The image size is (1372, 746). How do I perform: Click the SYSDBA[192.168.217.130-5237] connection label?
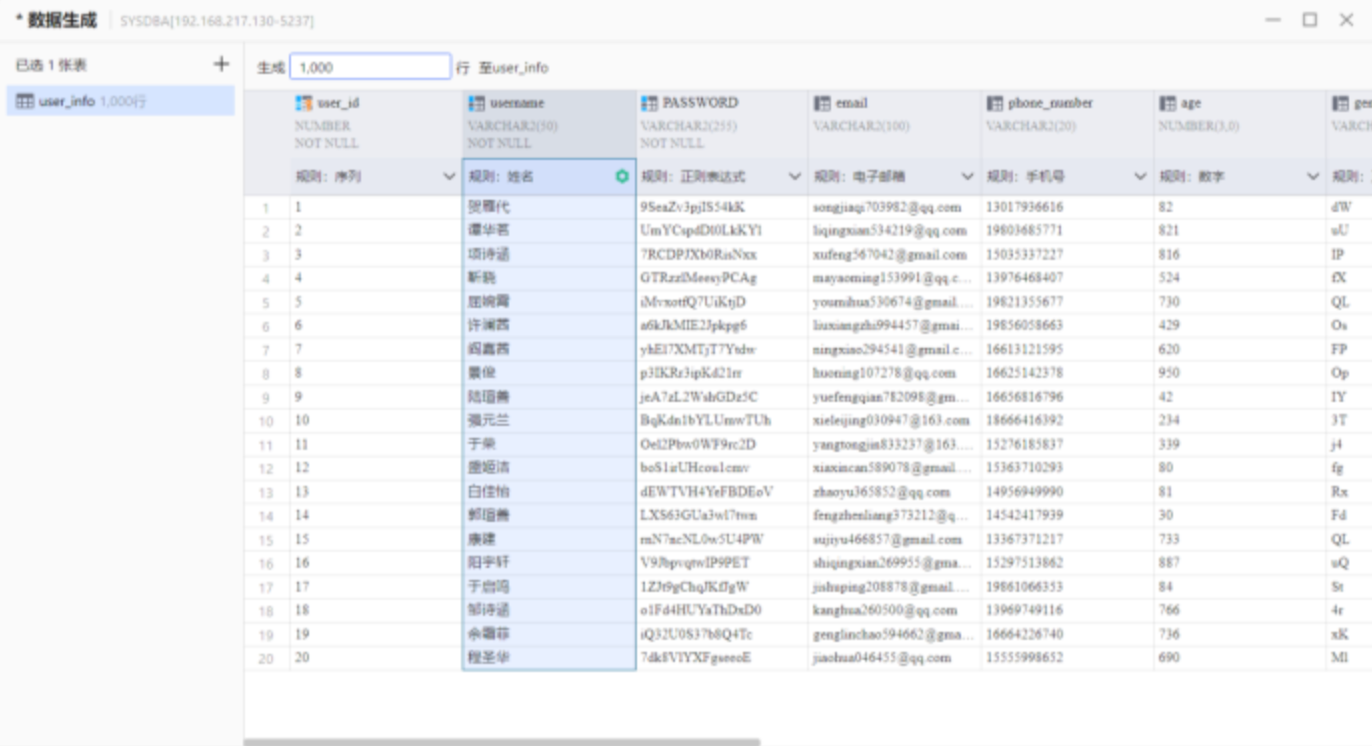[217, 21]
